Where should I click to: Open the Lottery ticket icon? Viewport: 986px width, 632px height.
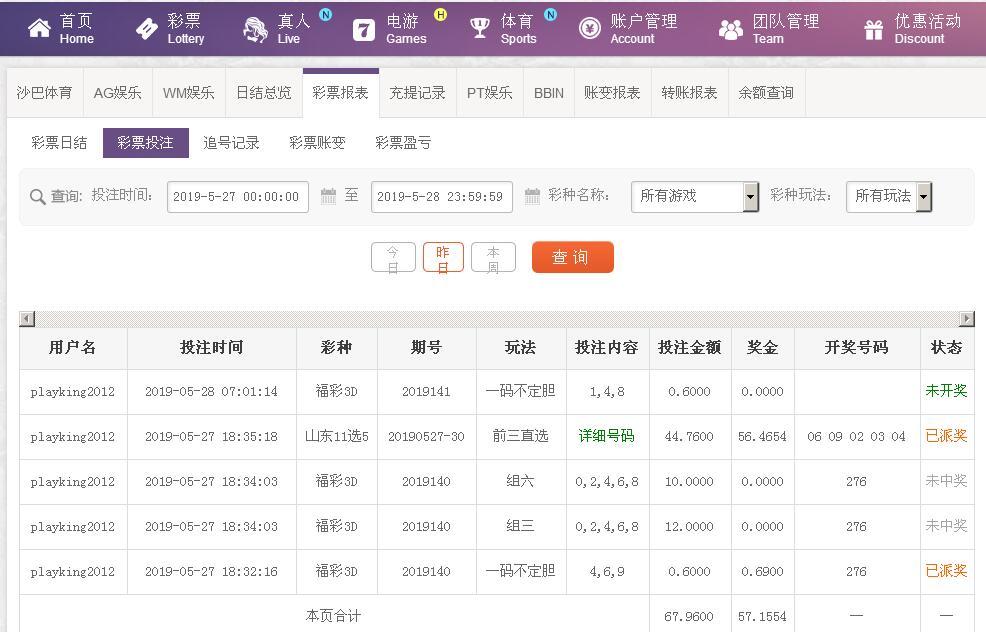[147, 28]
